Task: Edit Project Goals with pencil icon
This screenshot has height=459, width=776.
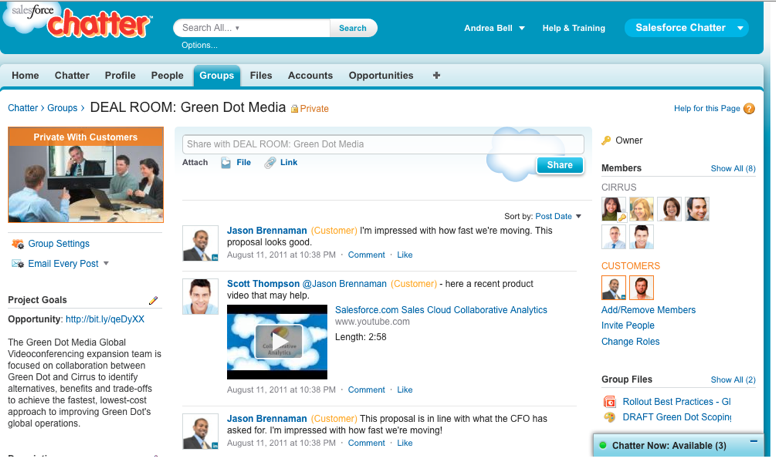Action: pyautogui.click(x=153, y=300)
